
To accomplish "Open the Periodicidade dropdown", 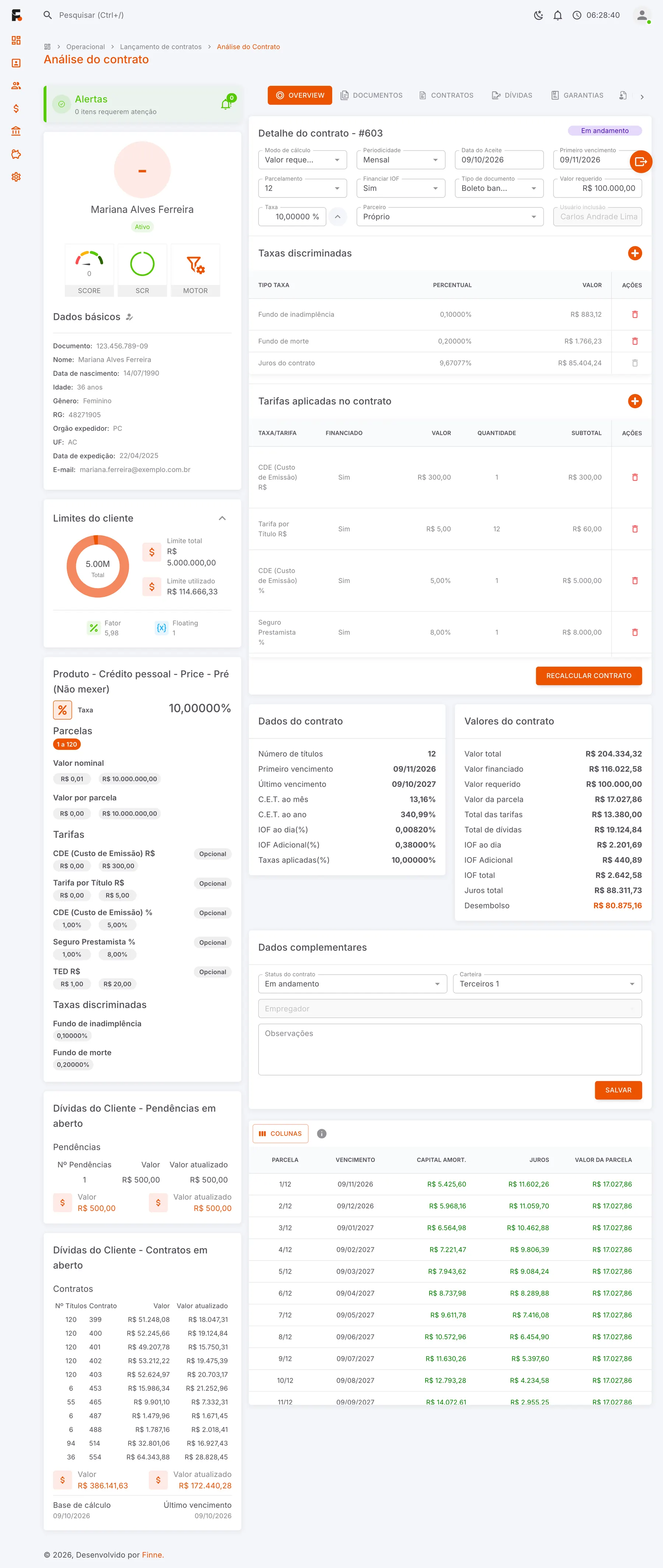I will (x=401, y=160).
